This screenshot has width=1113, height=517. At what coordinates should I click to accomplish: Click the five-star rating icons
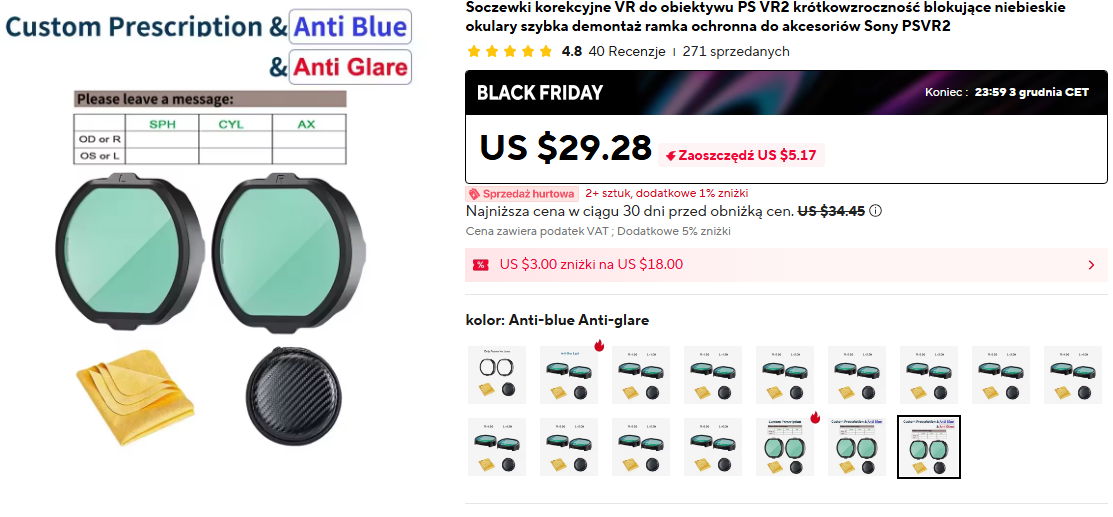pyautogui.click(x=510, y=51)
